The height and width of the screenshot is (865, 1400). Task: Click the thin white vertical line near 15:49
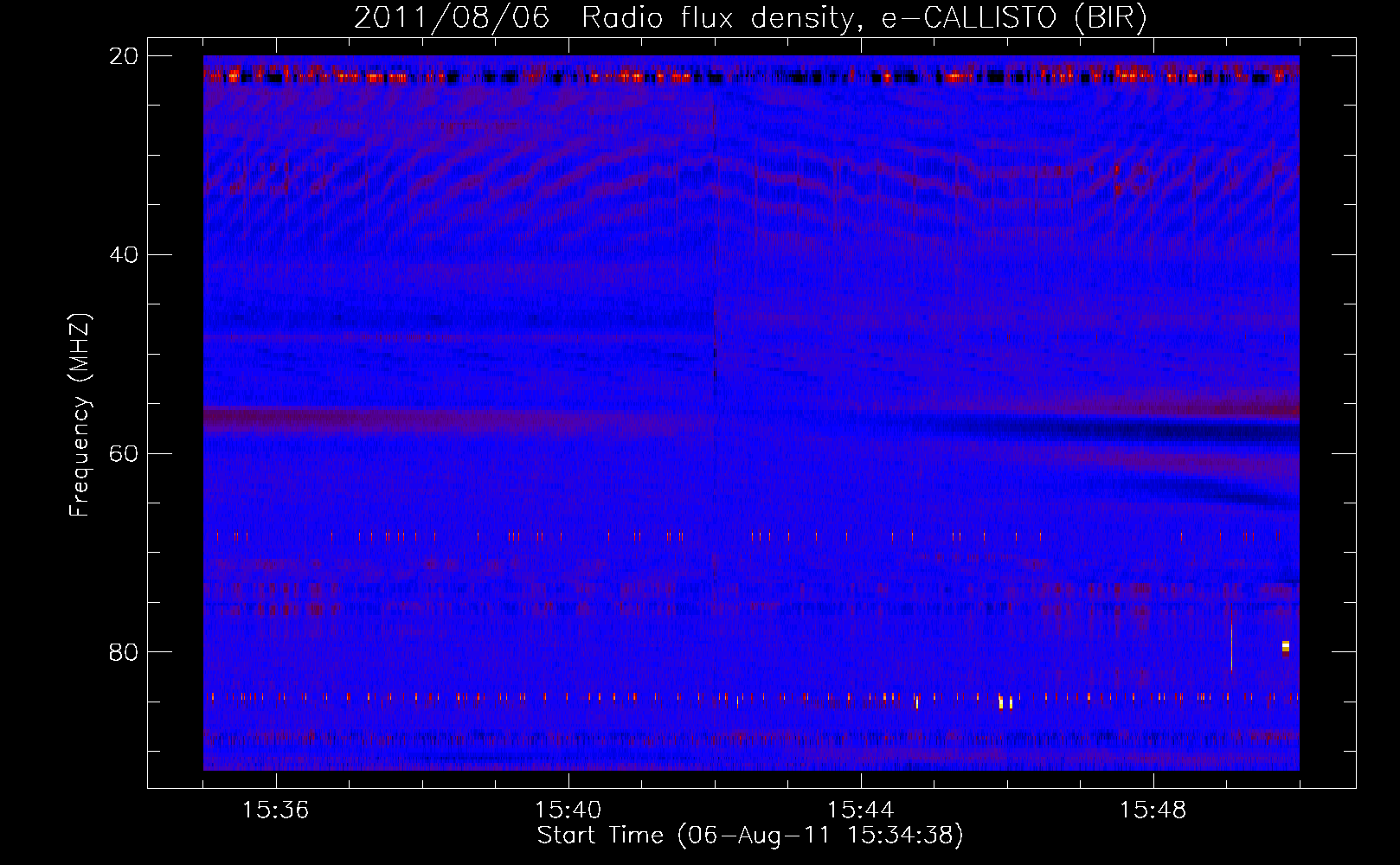(x=1231, y=646)
